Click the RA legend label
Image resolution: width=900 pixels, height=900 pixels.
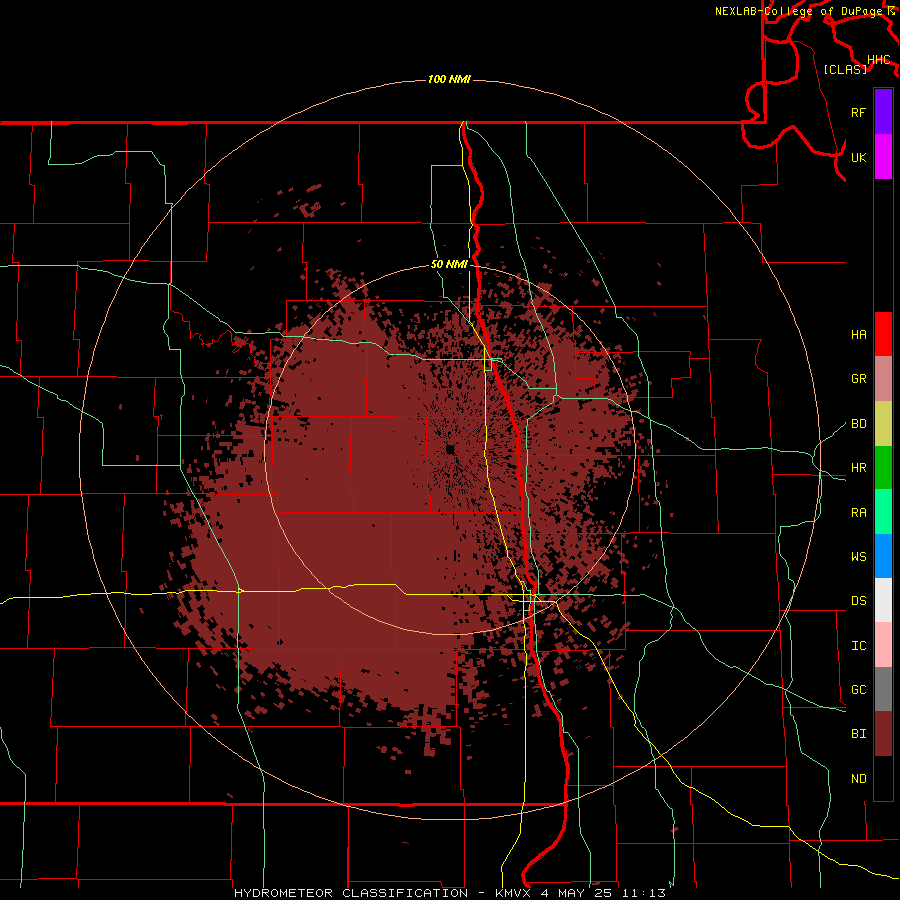click(x=858, y=512)
